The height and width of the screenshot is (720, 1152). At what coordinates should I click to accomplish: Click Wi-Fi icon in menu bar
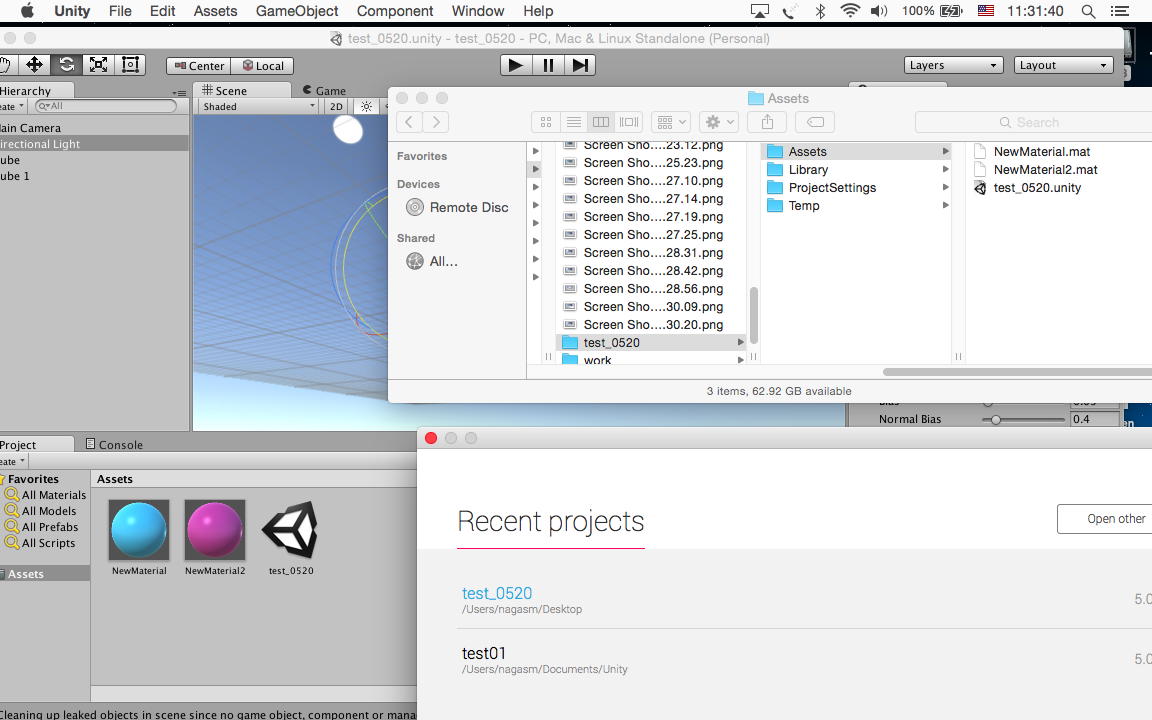click(x=850, y=11)
